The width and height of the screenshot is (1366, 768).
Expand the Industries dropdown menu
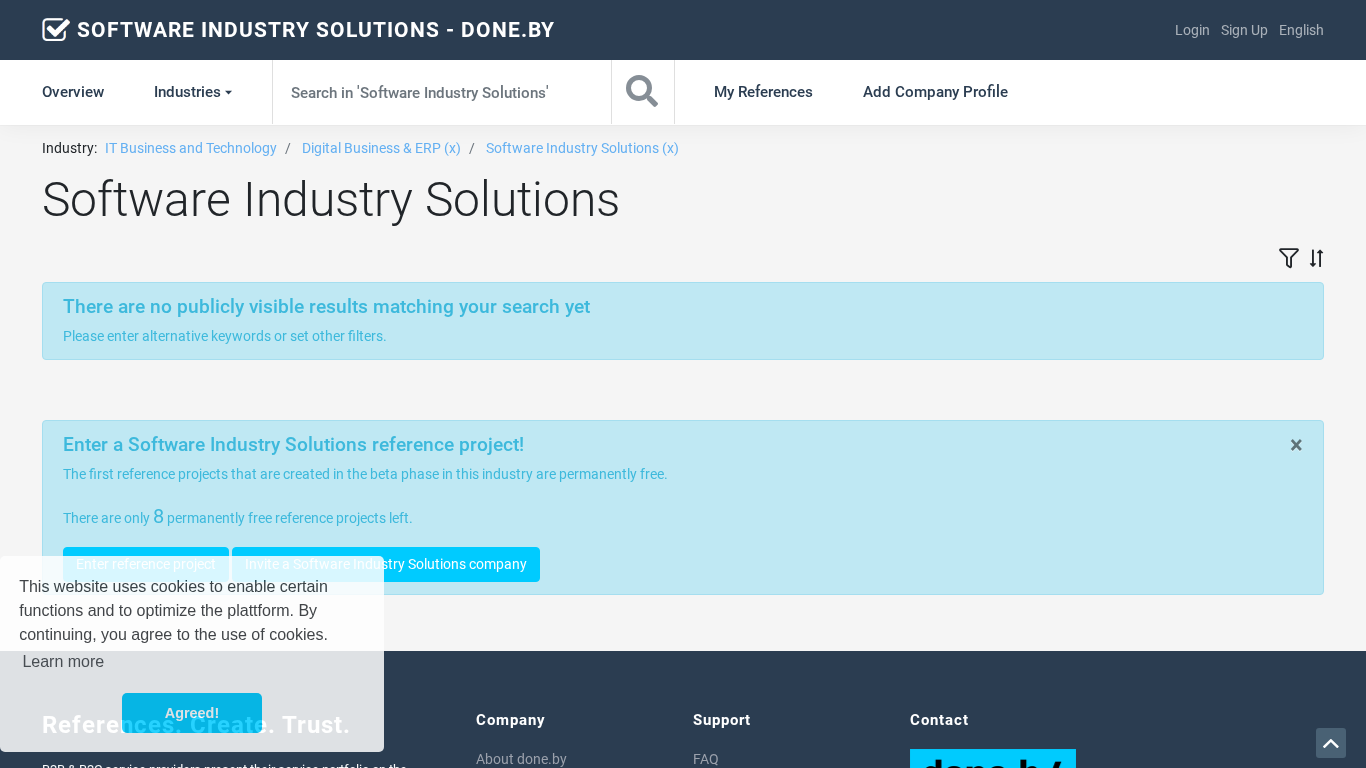[192, 92]
